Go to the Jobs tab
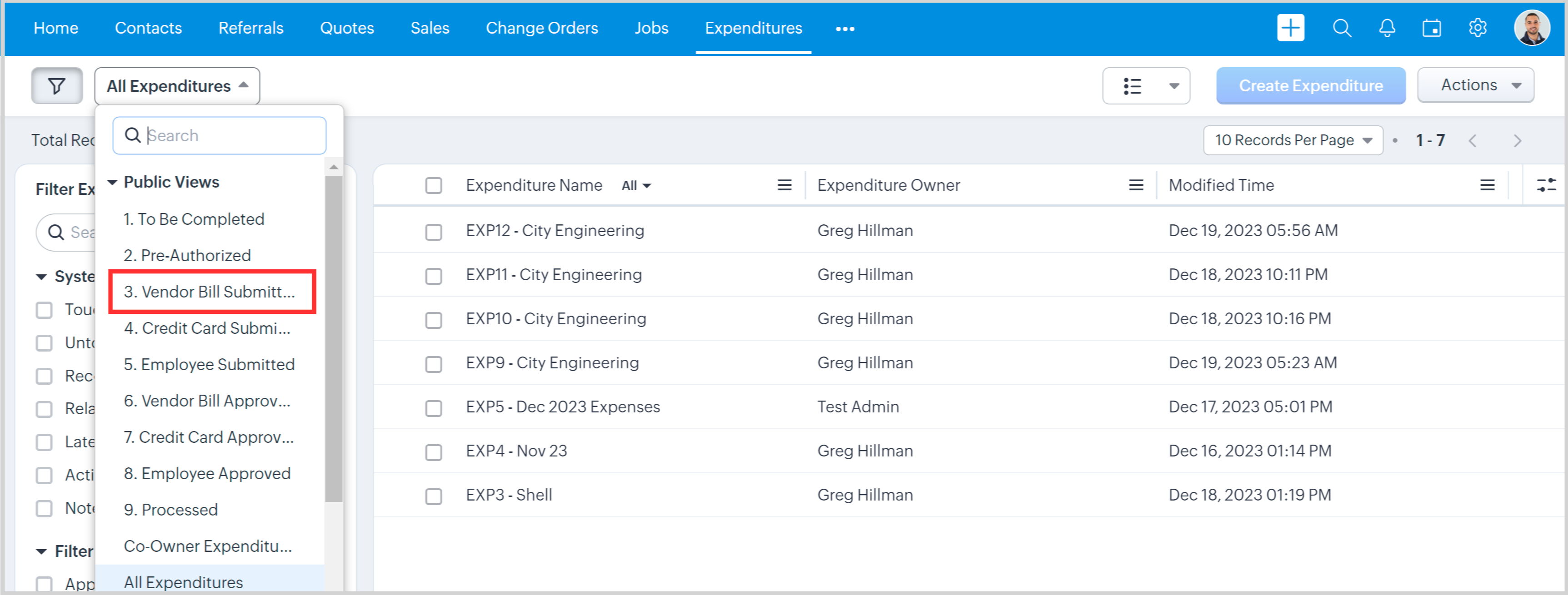This screenshot has height=595, width=1568. pos(651,28)
